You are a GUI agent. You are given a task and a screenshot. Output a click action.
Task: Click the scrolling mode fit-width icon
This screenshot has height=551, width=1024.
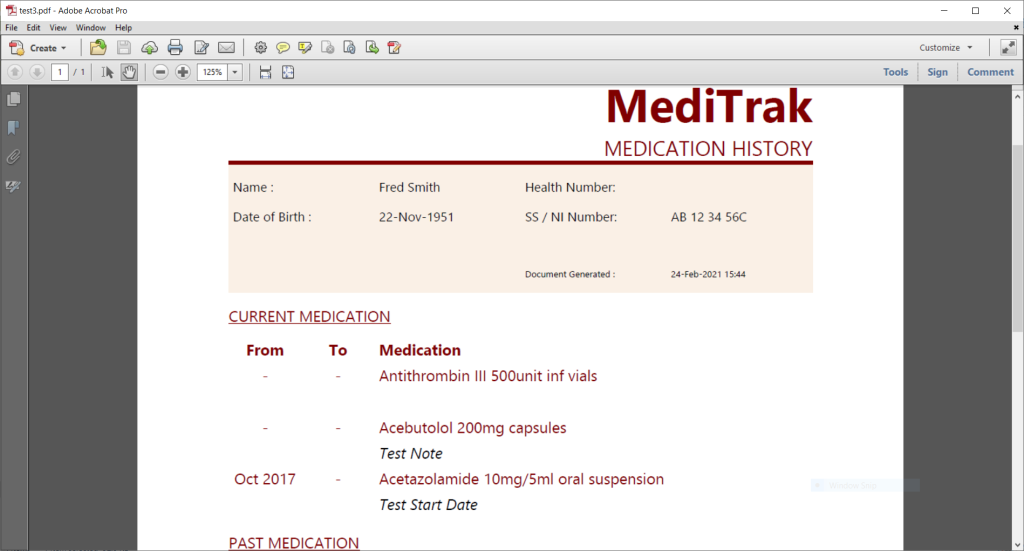[x=265, y=72]
